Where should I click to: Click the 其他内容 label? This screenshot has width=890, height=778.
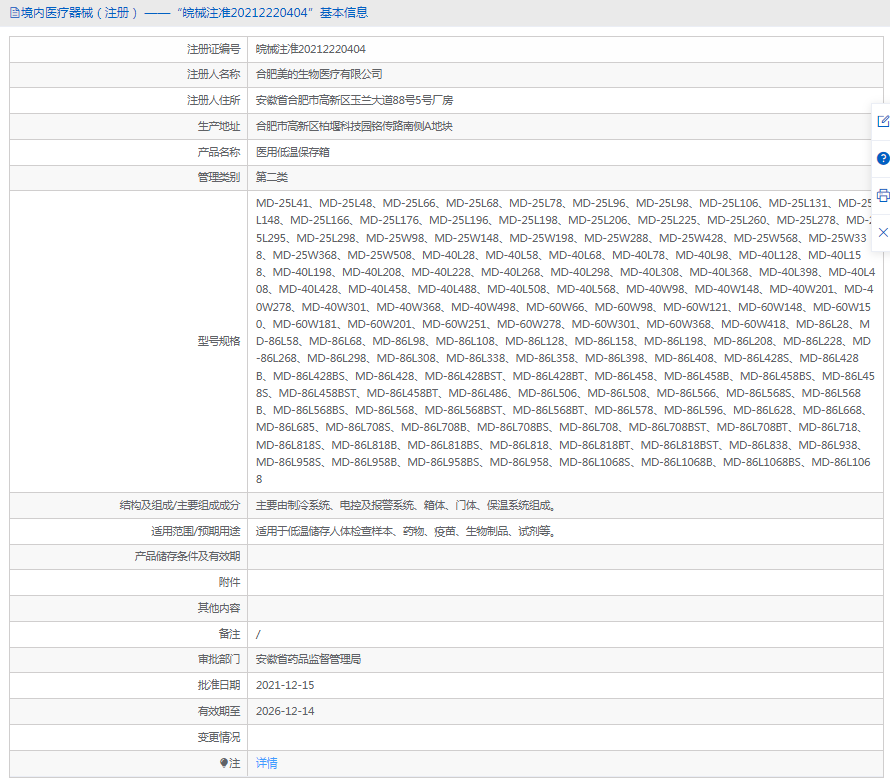click(x=219, y=608)
